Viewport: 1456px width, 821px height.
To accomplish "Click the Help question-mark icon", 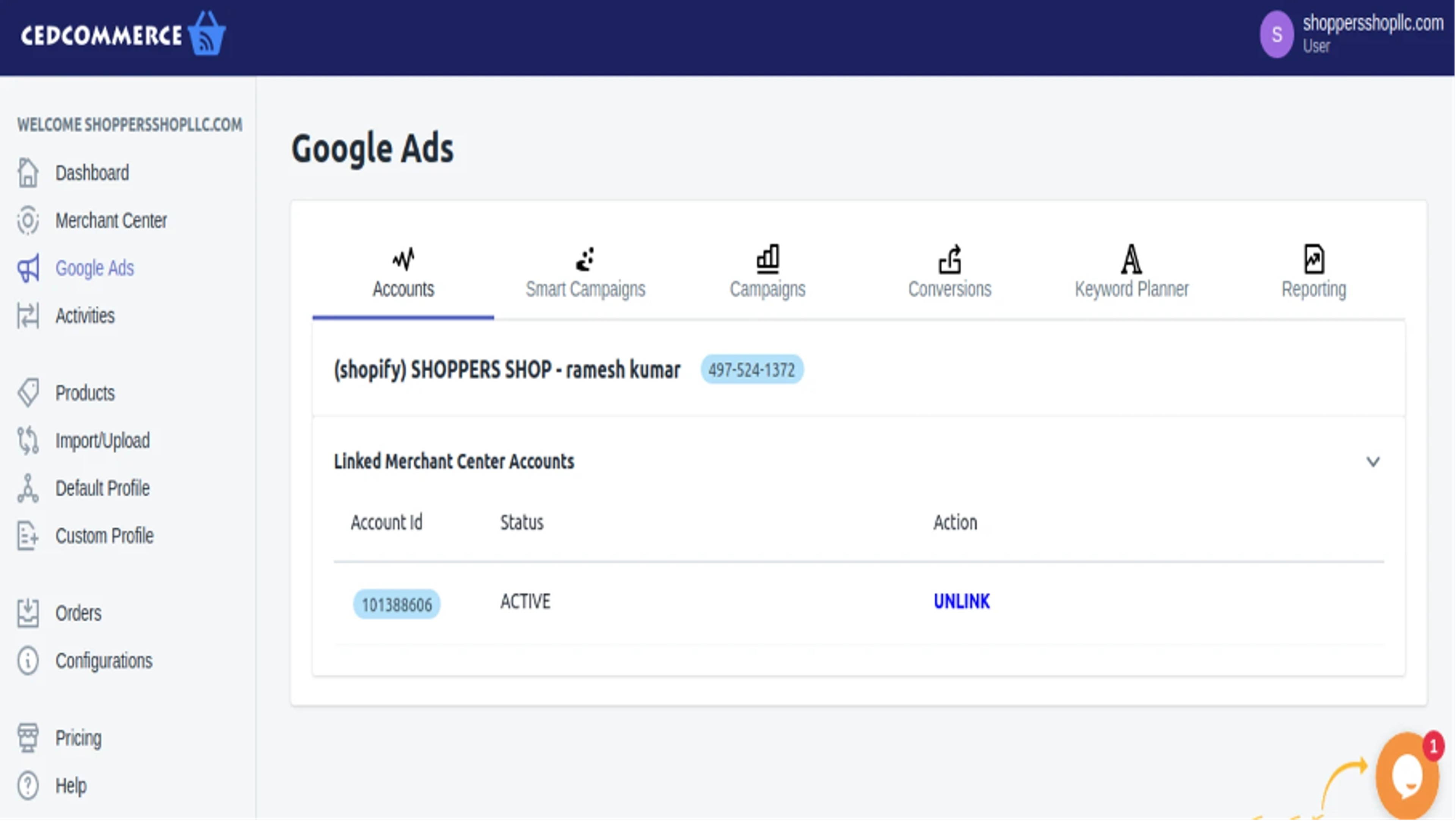I will click(28, 786).
